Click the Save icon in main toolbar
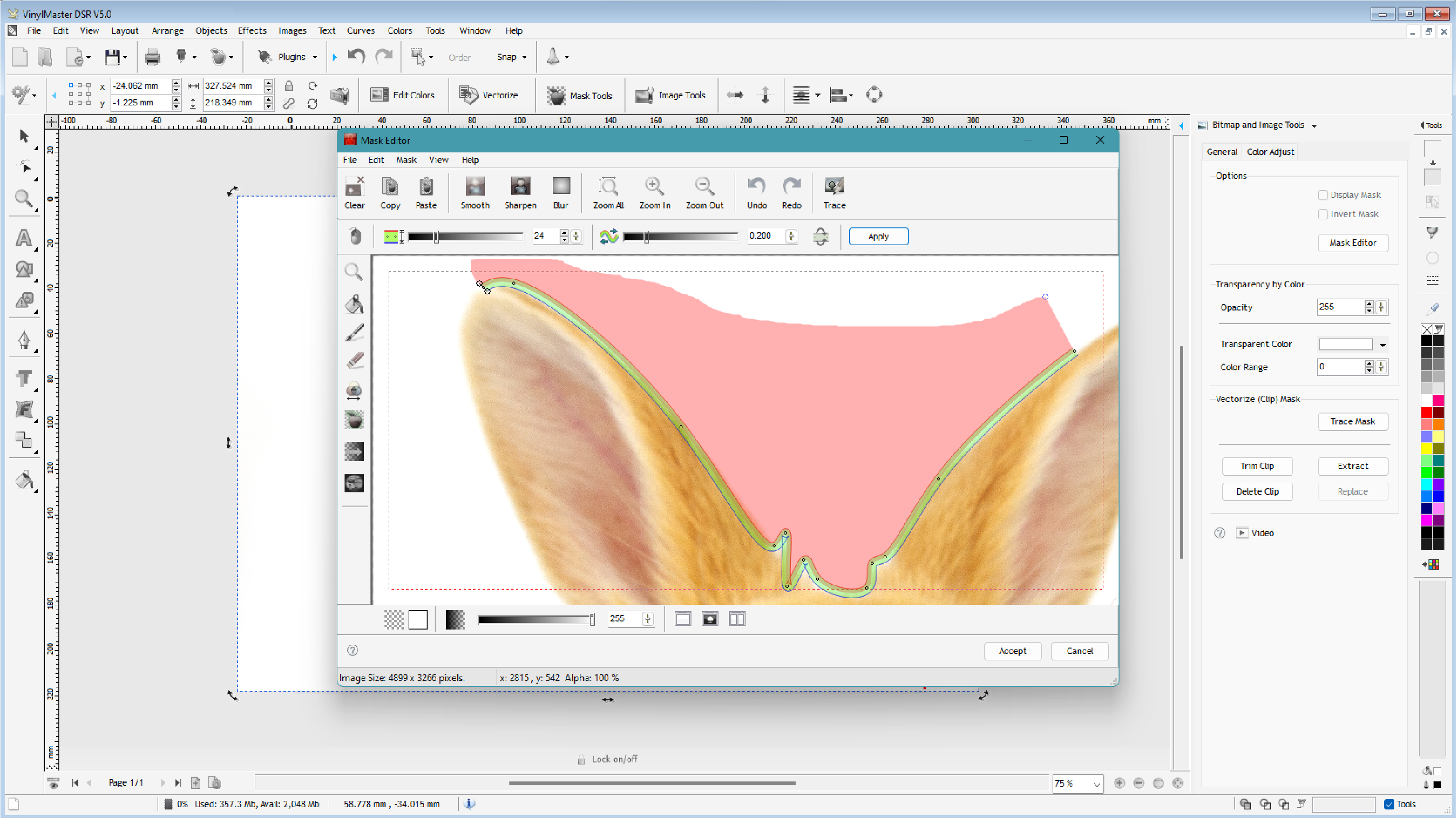This screenshot has height=818, width=1456. coord(112,57)
